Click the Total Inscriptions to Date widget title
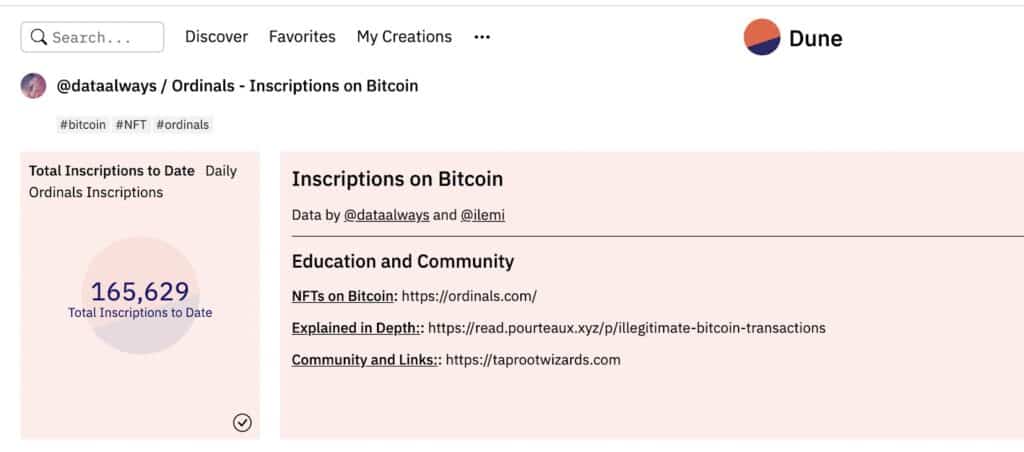This screenshot has height=452, width=1024. [x=112, y=171]
